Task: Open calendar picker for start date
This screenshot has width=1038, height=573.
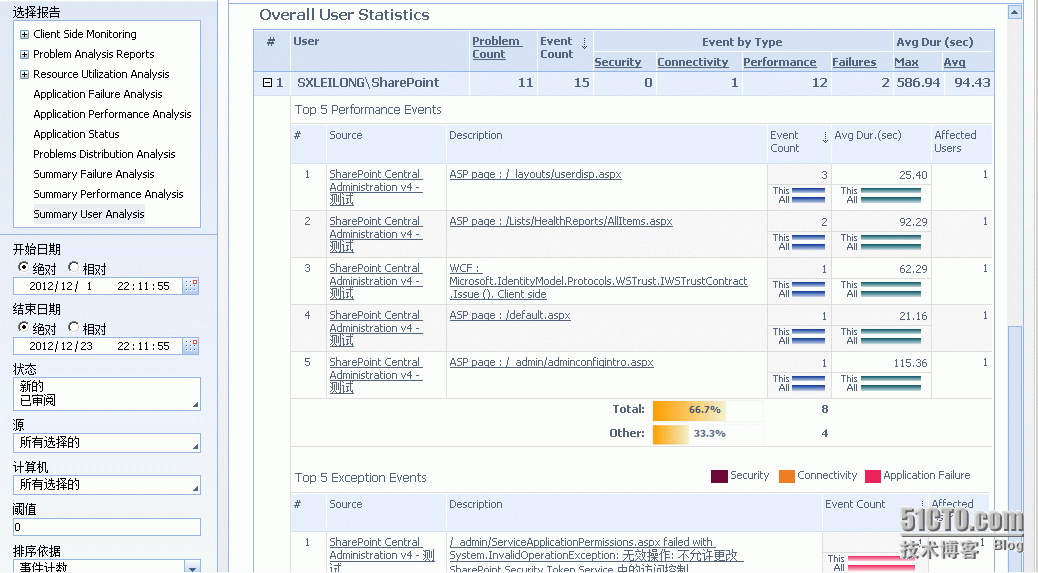Action: click(191, 286)
